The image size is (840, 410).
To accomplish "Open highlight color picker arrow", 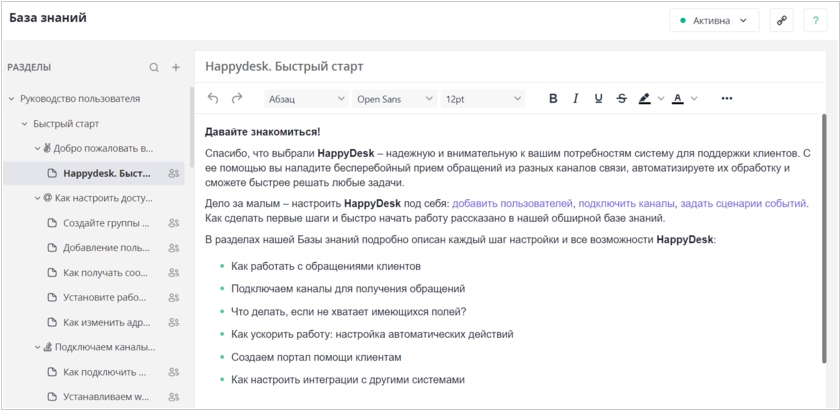I will (661, 99).
